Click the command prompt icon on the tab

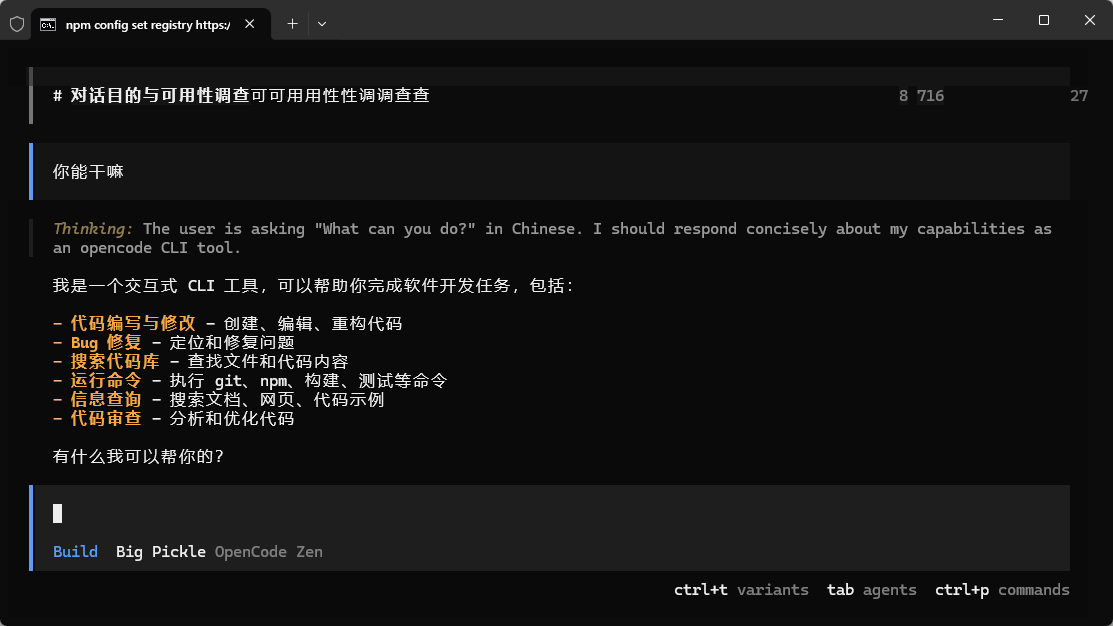pos(48,24)
